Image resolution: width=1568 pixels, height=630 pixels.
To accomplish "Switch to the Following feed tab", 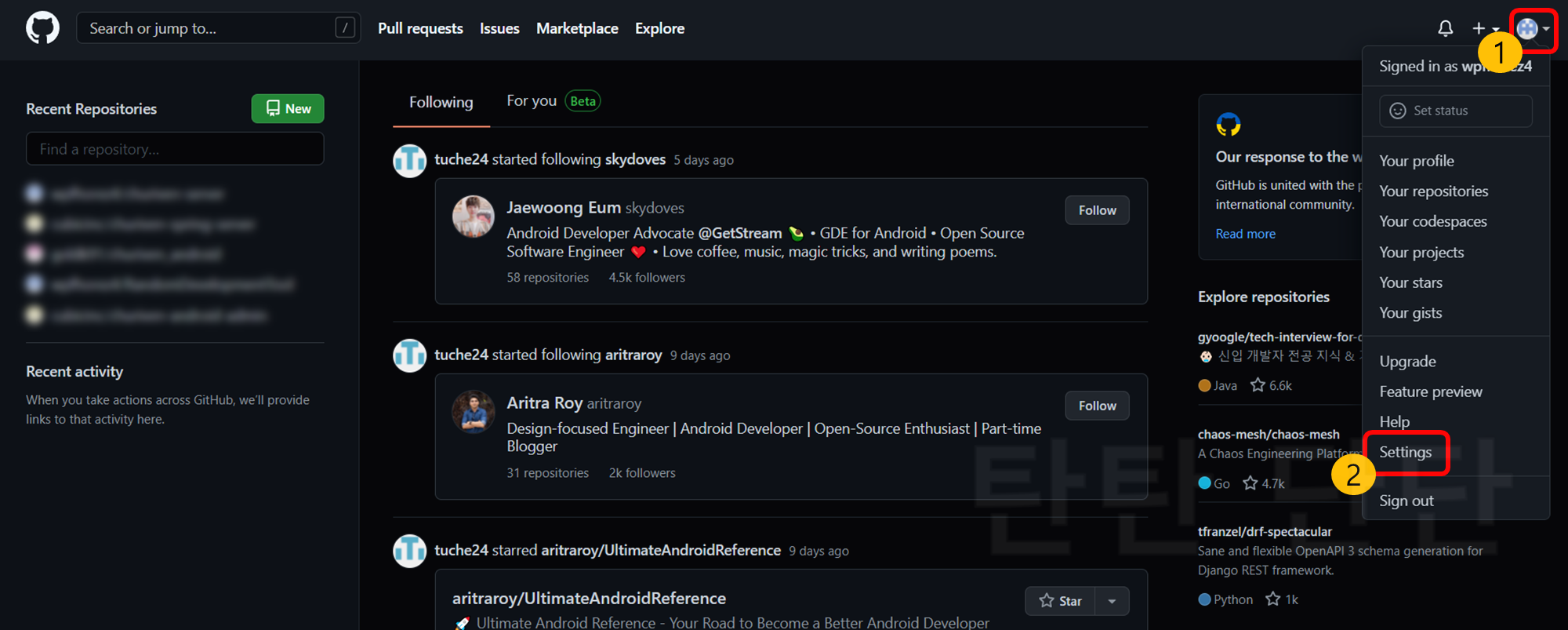I will 441,102.
